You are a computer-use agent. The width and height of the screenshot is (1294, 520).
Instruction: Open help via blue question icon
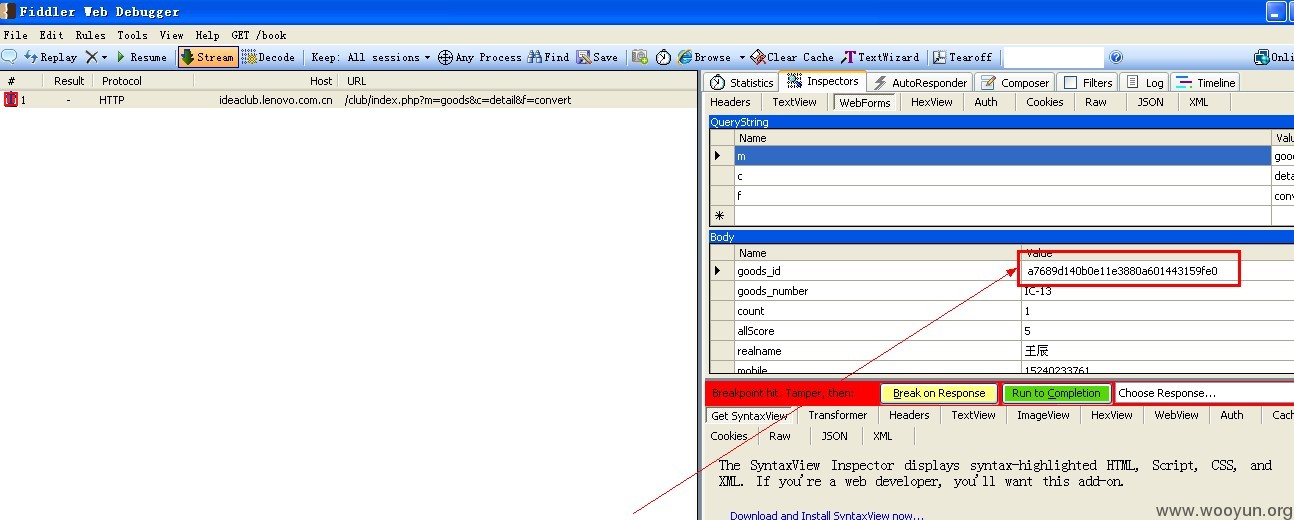[x=1116, y=57]
